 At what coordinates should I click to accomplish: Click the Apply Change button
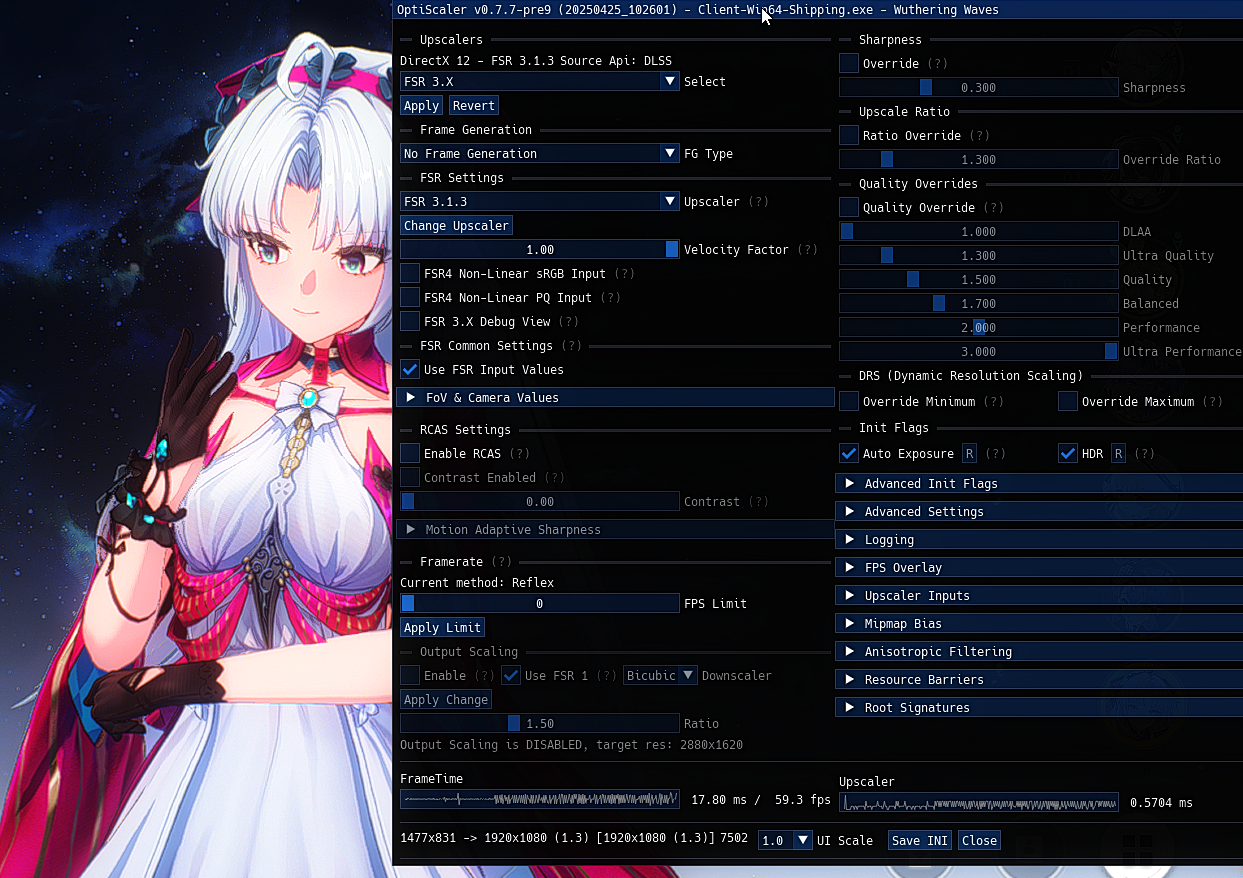pyautogui.click(x=446, y=699)
